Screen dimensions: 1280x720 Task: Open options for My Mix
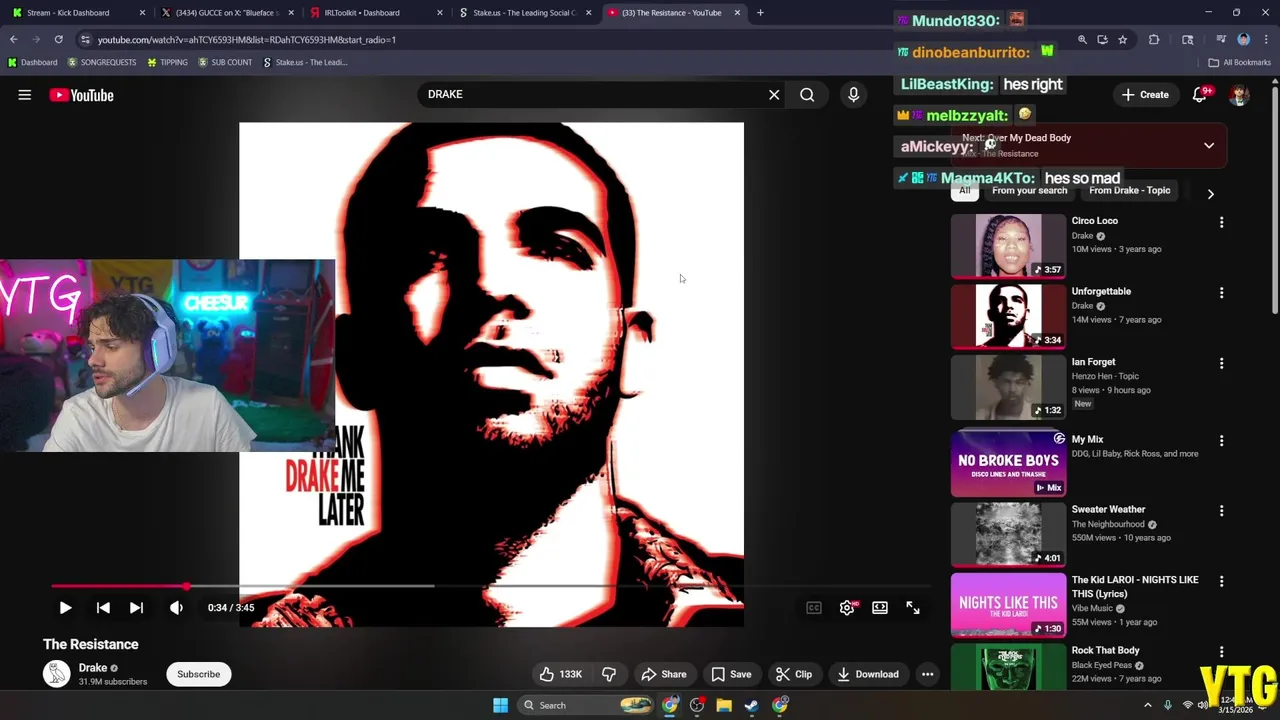point(1221,441)
